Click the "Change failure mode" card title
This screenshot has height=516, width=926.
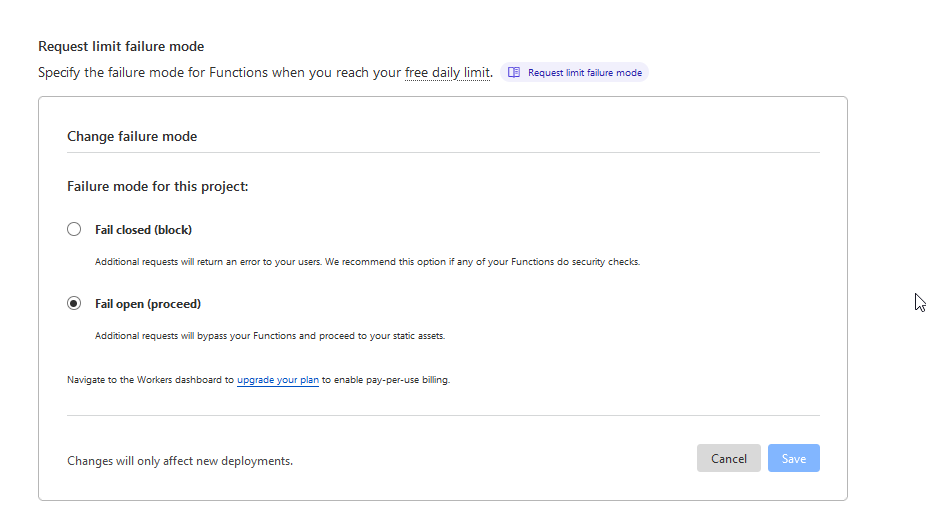coord(132,136)
